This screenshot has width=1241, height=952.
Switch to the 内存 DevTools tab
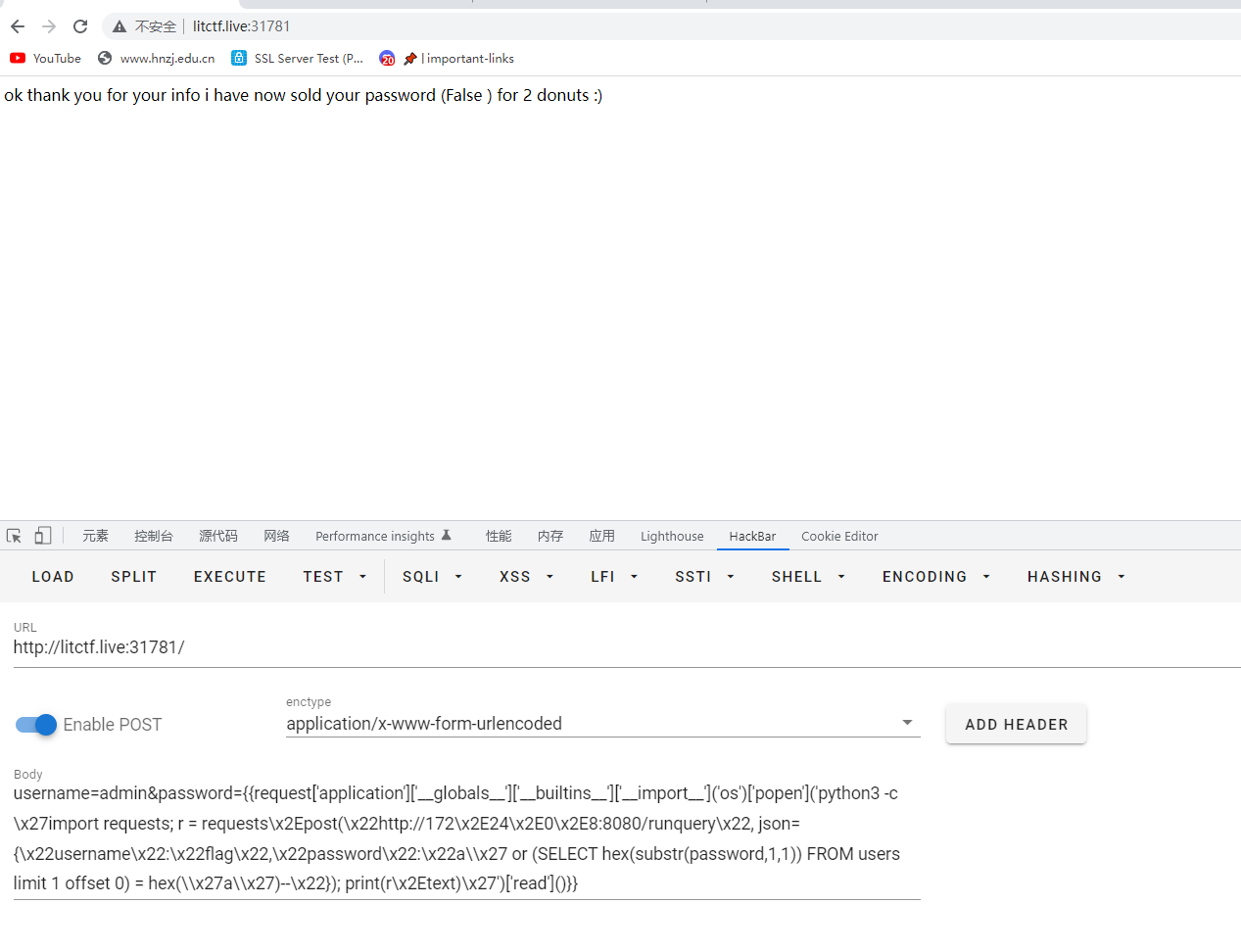[x=550, y=536]
